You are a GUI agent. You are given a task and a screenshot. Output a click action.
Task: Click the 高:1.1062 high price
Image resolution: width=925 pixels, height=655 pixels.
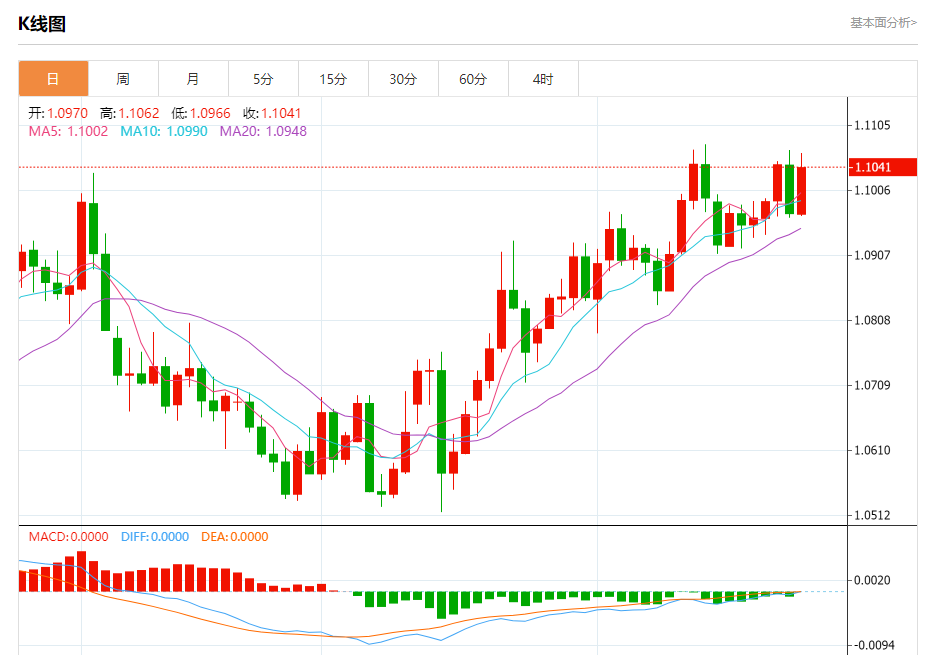[130, 113]
